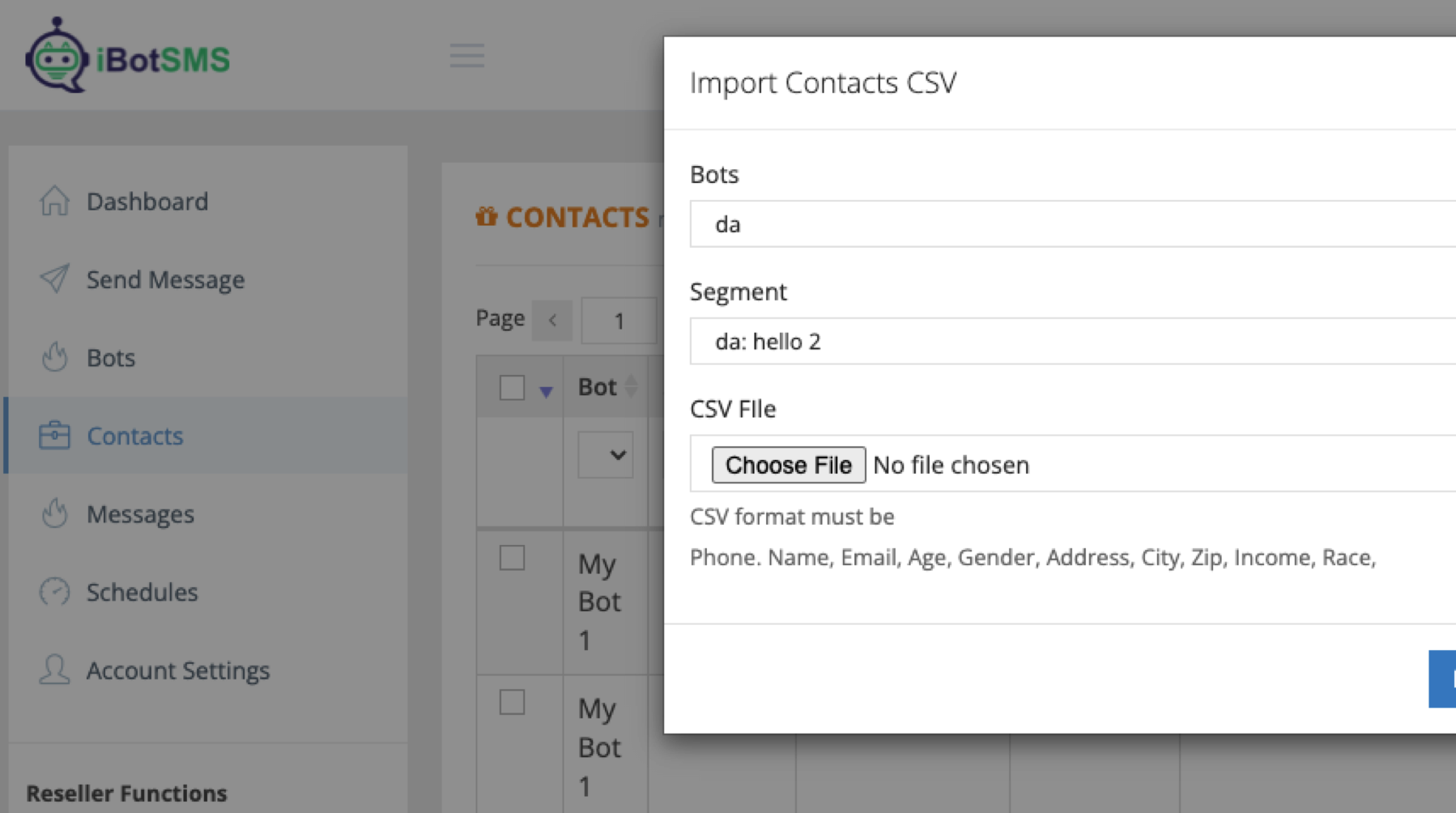Click the Account Settings user icon
The height and width of the screenshot is (813, 1456).
pyautogui.click(x=54, y=670)
